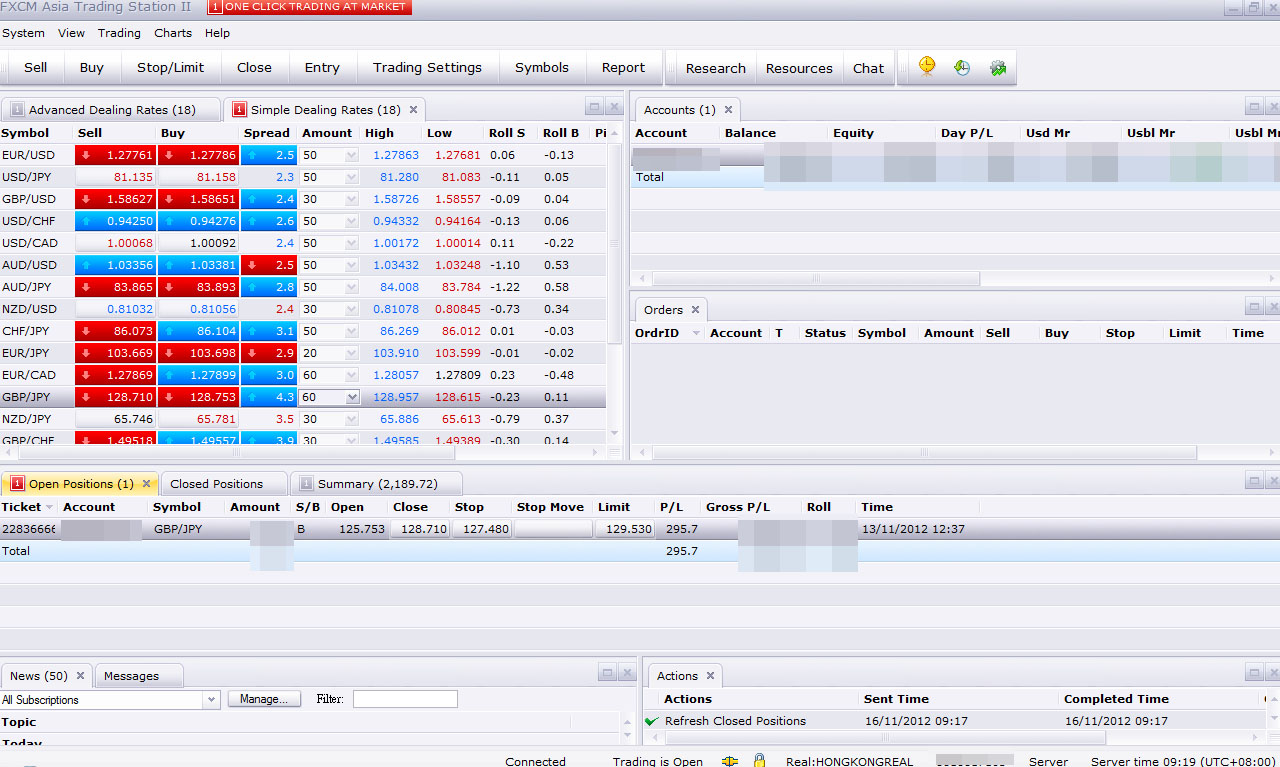Click the green checkmark beside Refresh Closed Positions
The image size is (1280, 767).
652,721
